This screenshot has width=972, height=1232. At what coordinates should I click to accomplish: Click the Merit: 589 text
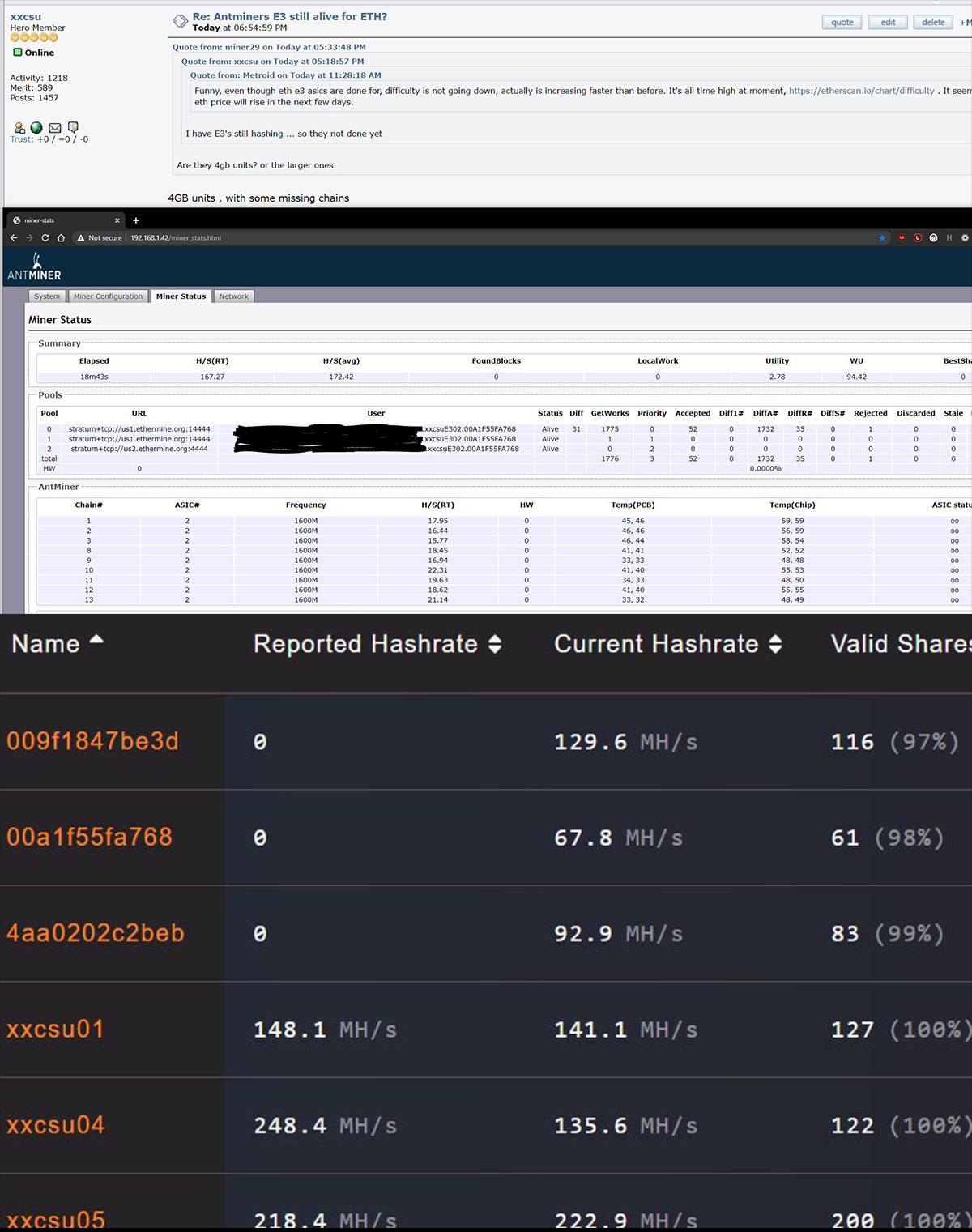coord(32,87)
